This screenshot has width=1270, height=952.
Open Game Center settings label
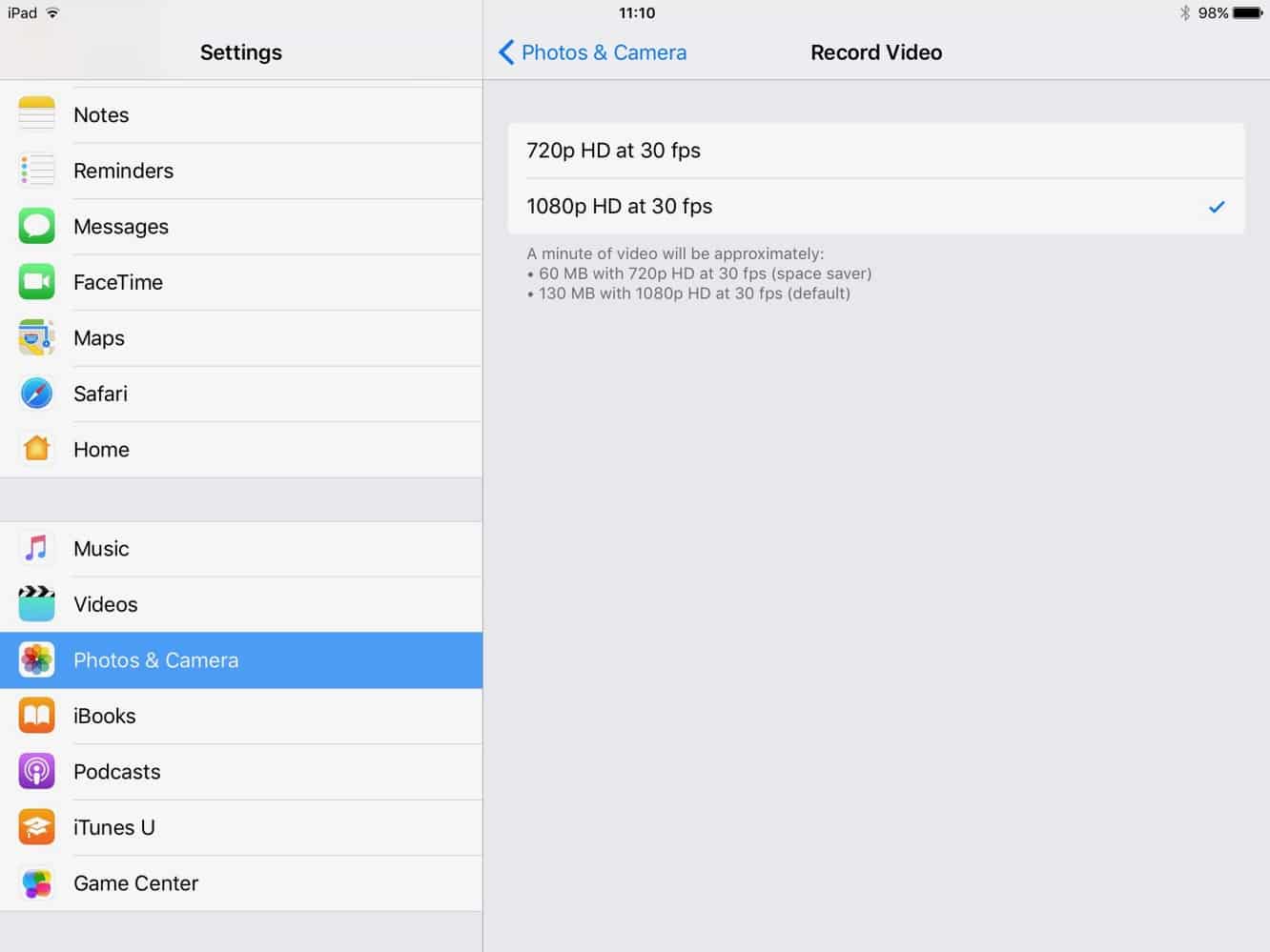click(x=136, y=883)
